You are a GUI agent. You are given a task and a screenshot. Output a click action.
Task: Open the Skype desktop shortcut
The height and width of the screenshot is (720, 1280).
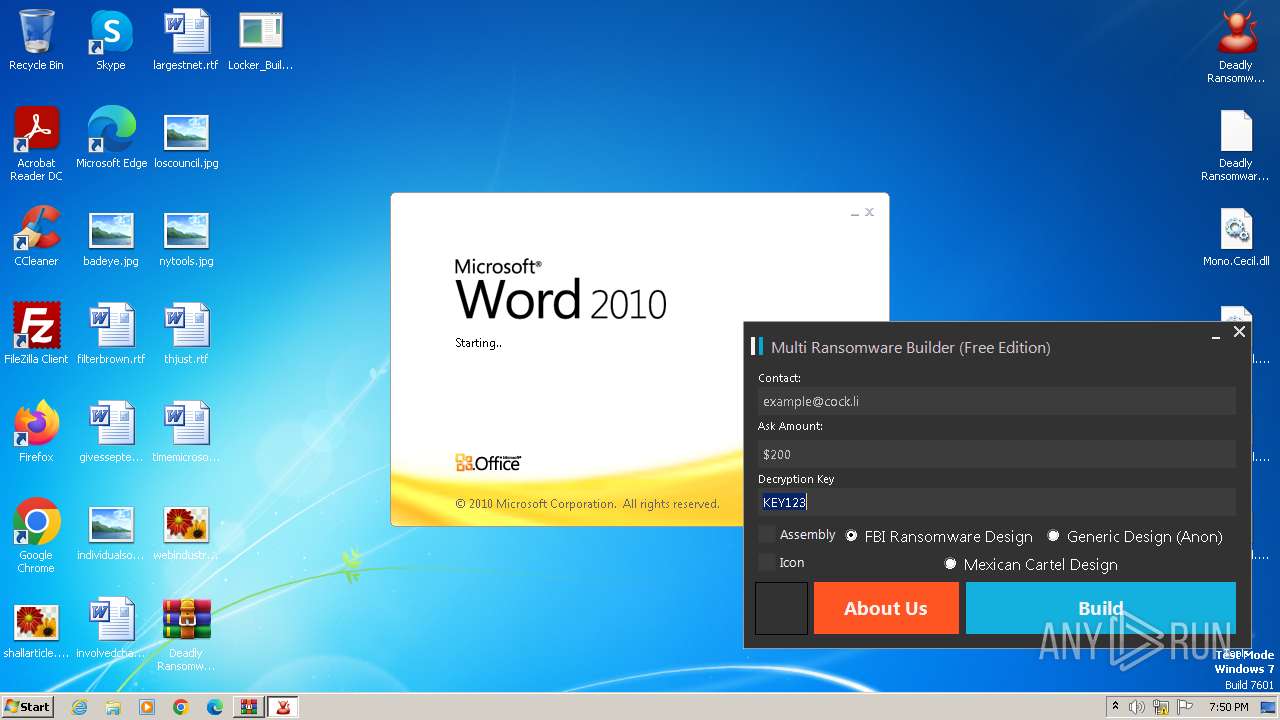(x=110, y=40)
